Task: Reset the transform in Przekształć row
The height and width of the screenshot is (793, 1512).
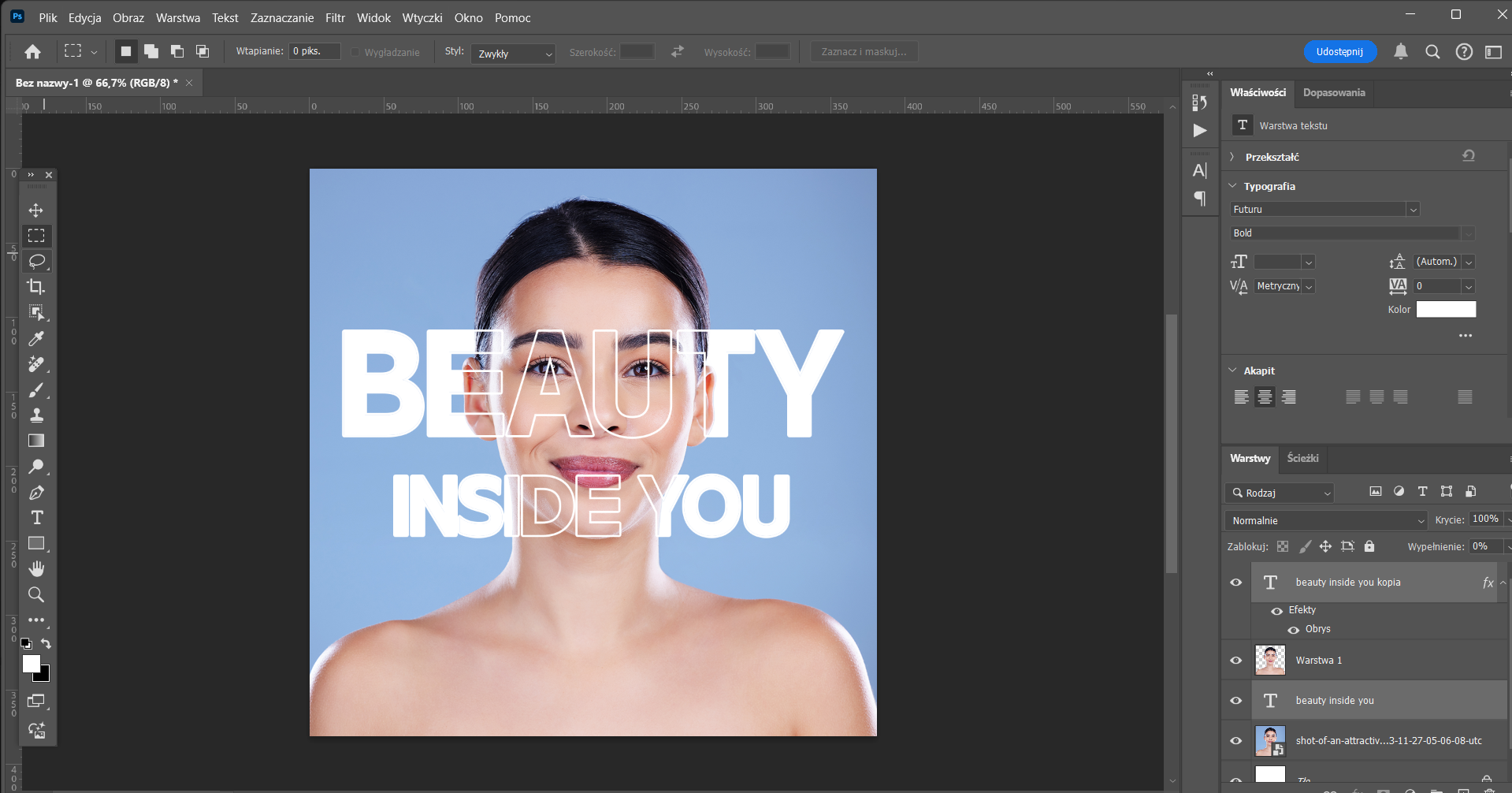Action: [1469, 156]
